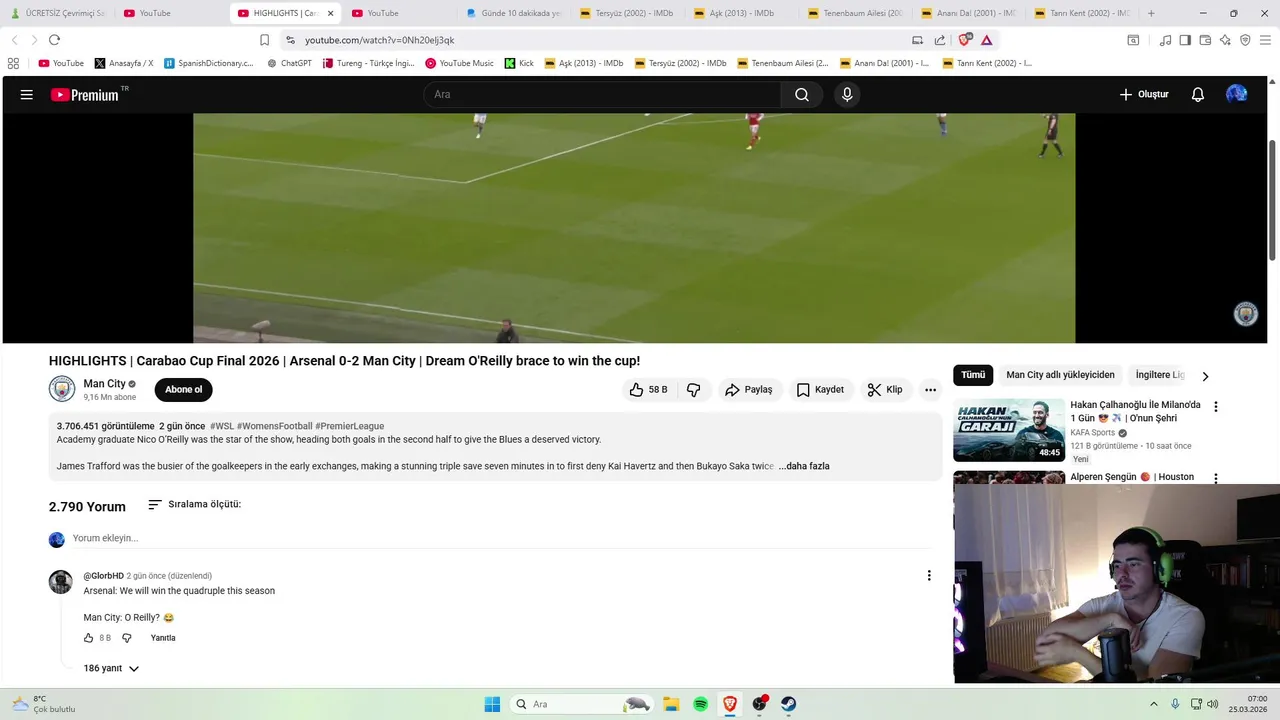This screenshot has height=720, width=1280.
Task: Focus the Ara search field on YouTube
Action: [x=602, y=95]
